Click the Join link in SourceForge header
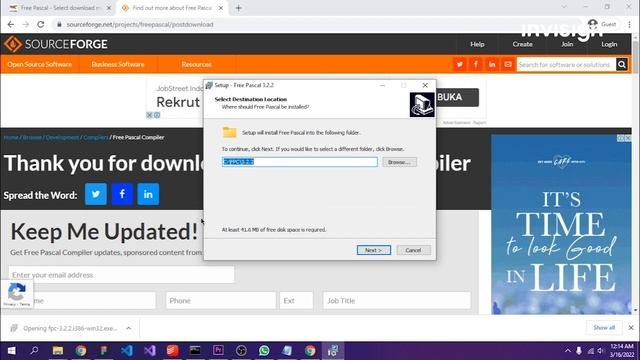Viewport: 640px width, 360px height. click(x=567, y=44)
